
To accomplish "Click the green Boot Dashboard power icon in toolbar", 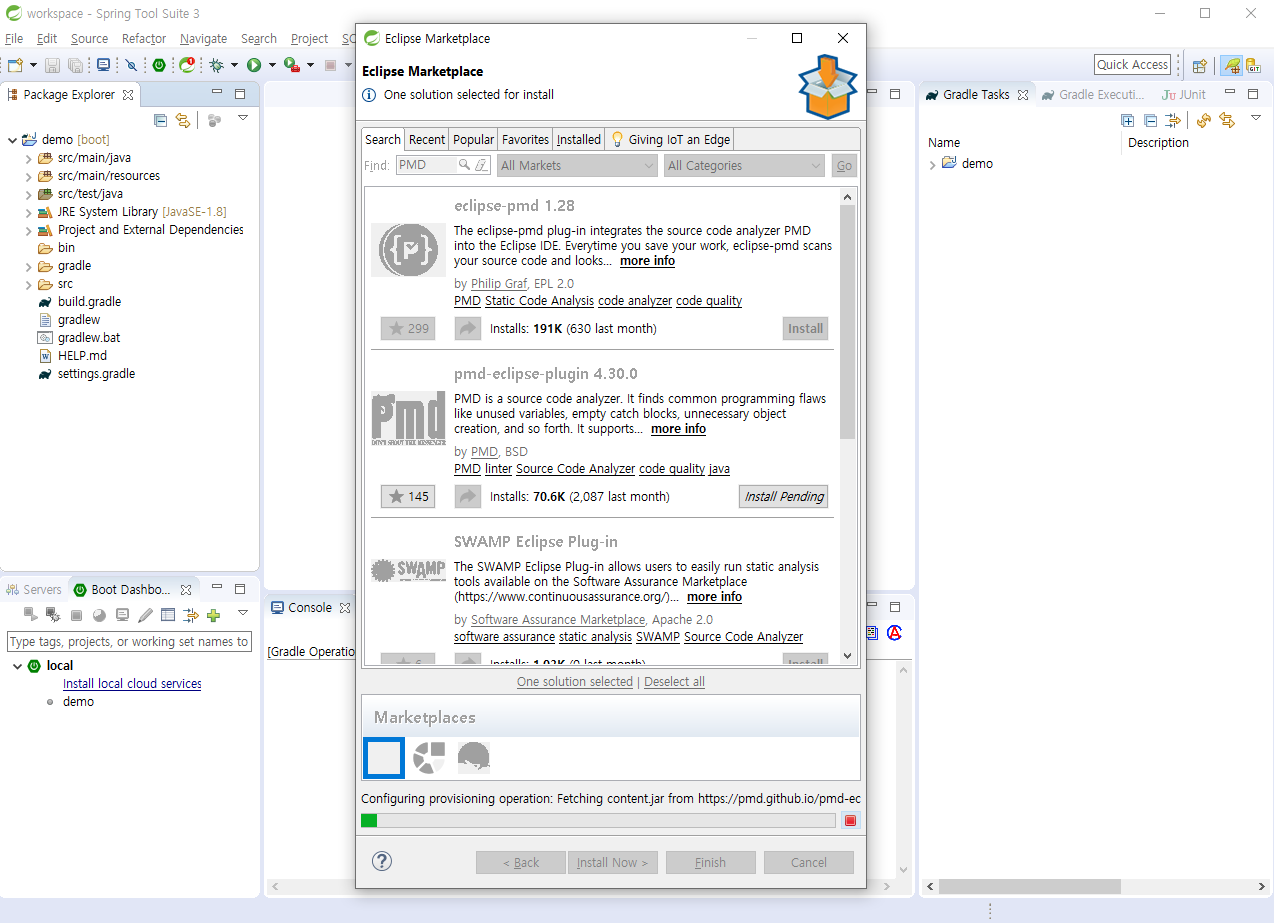I will 159,65.
